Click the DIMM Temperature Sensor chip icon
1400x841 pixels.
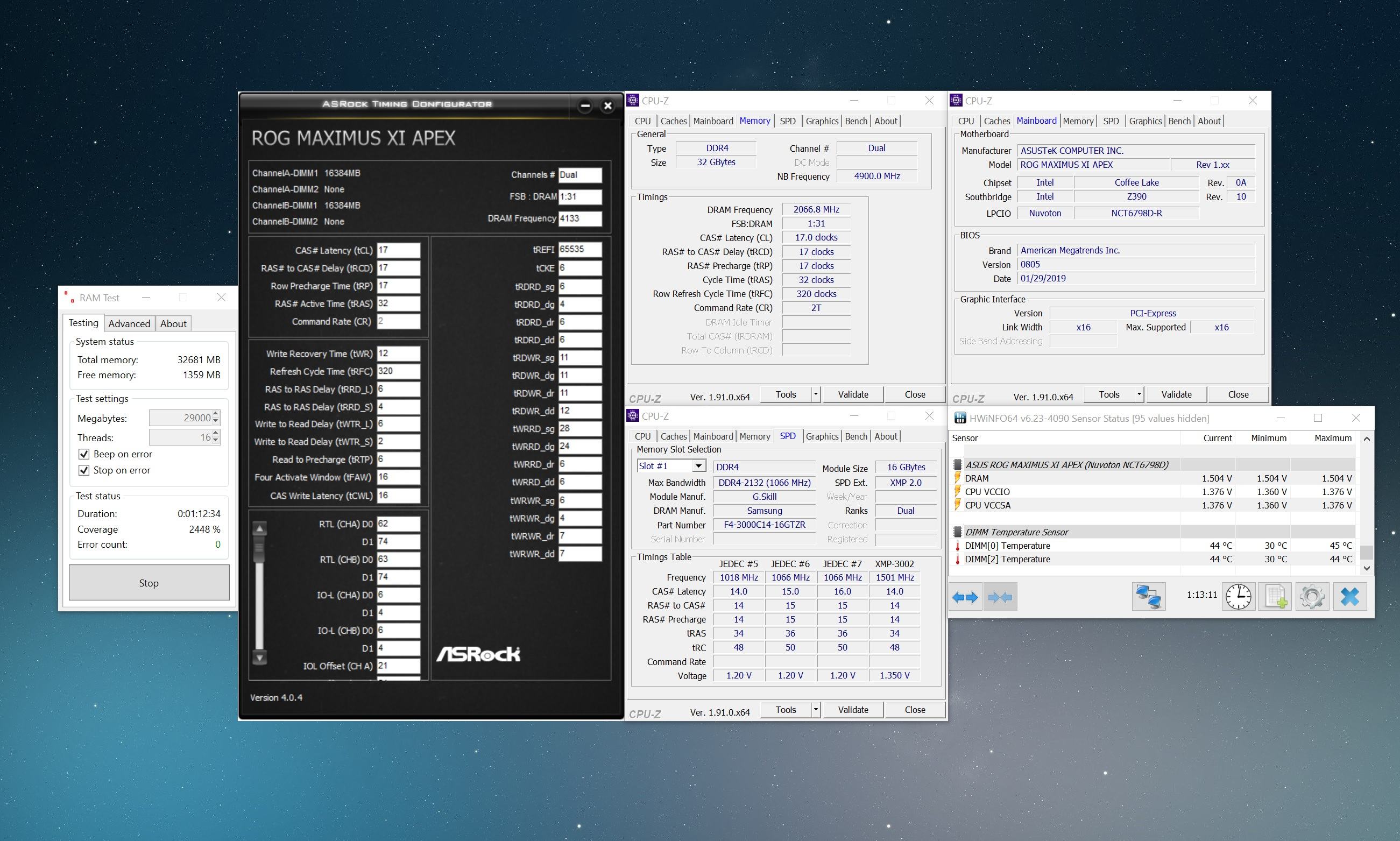tap(958, 532)
